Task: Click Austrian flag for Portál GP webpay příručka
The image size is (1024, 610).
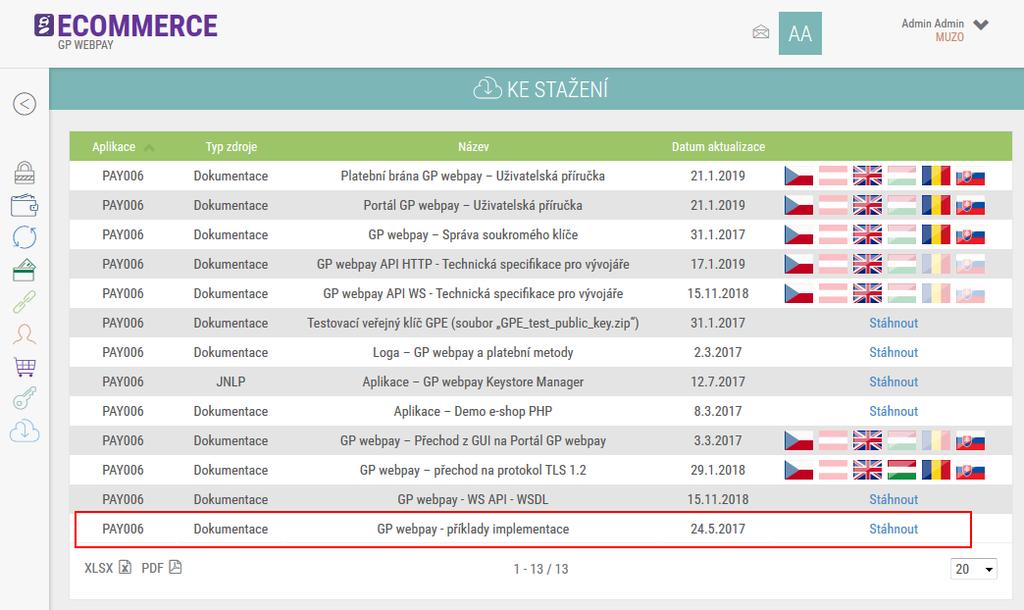Action: pos(833,205)
